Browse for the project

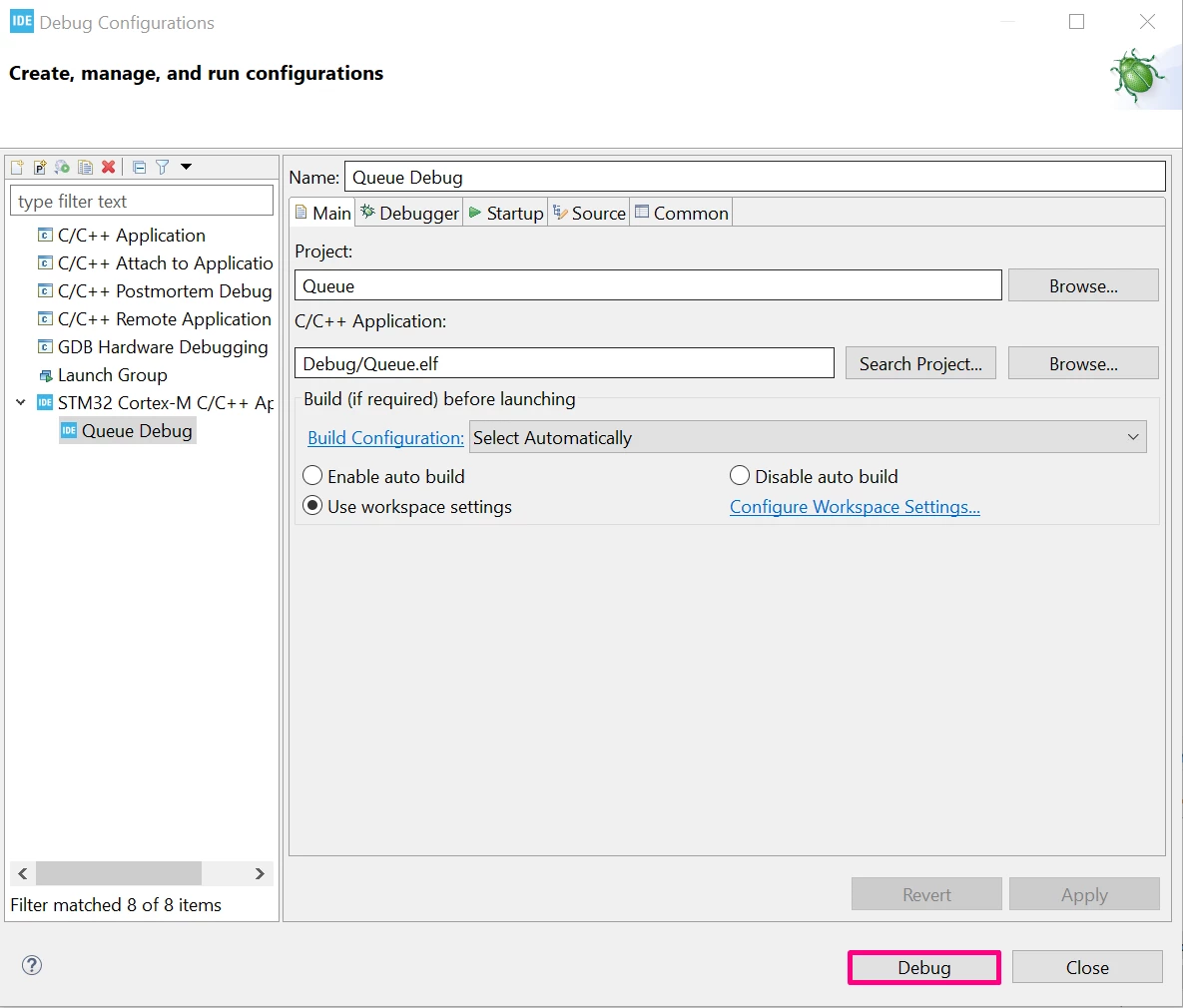(1083, 285)
